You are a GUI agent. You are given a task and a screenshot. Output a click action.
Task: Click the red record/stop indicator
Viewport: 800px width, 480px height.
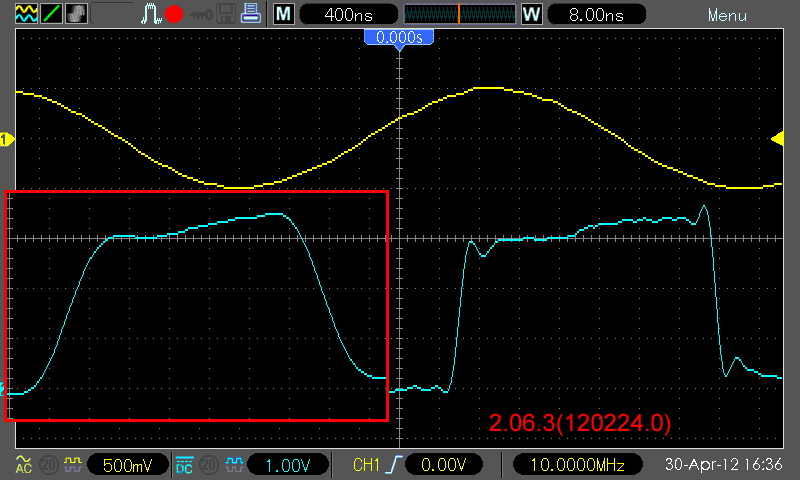(x=174, y=14)
